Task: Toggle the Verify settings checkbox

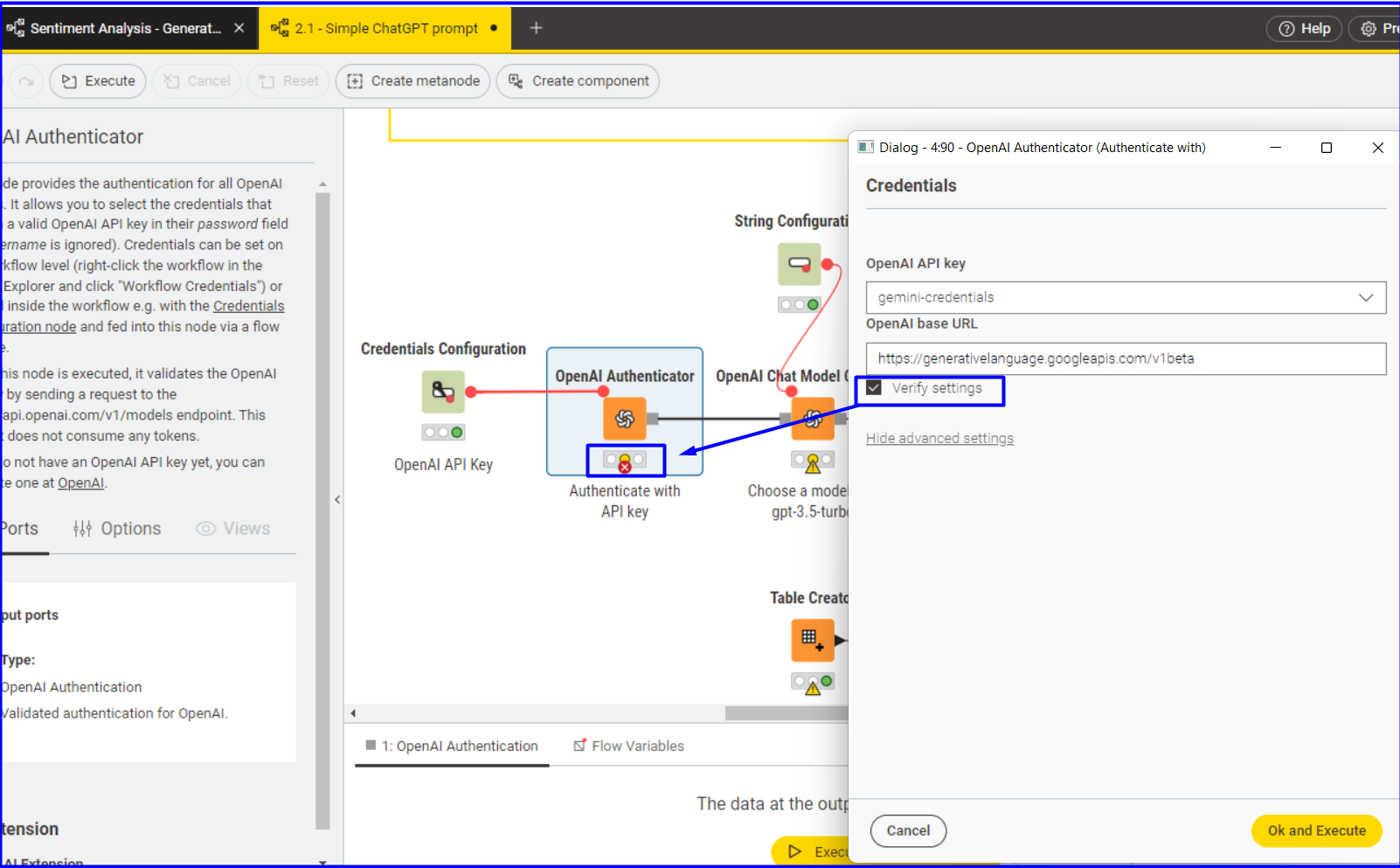Action: pos(874,387)
